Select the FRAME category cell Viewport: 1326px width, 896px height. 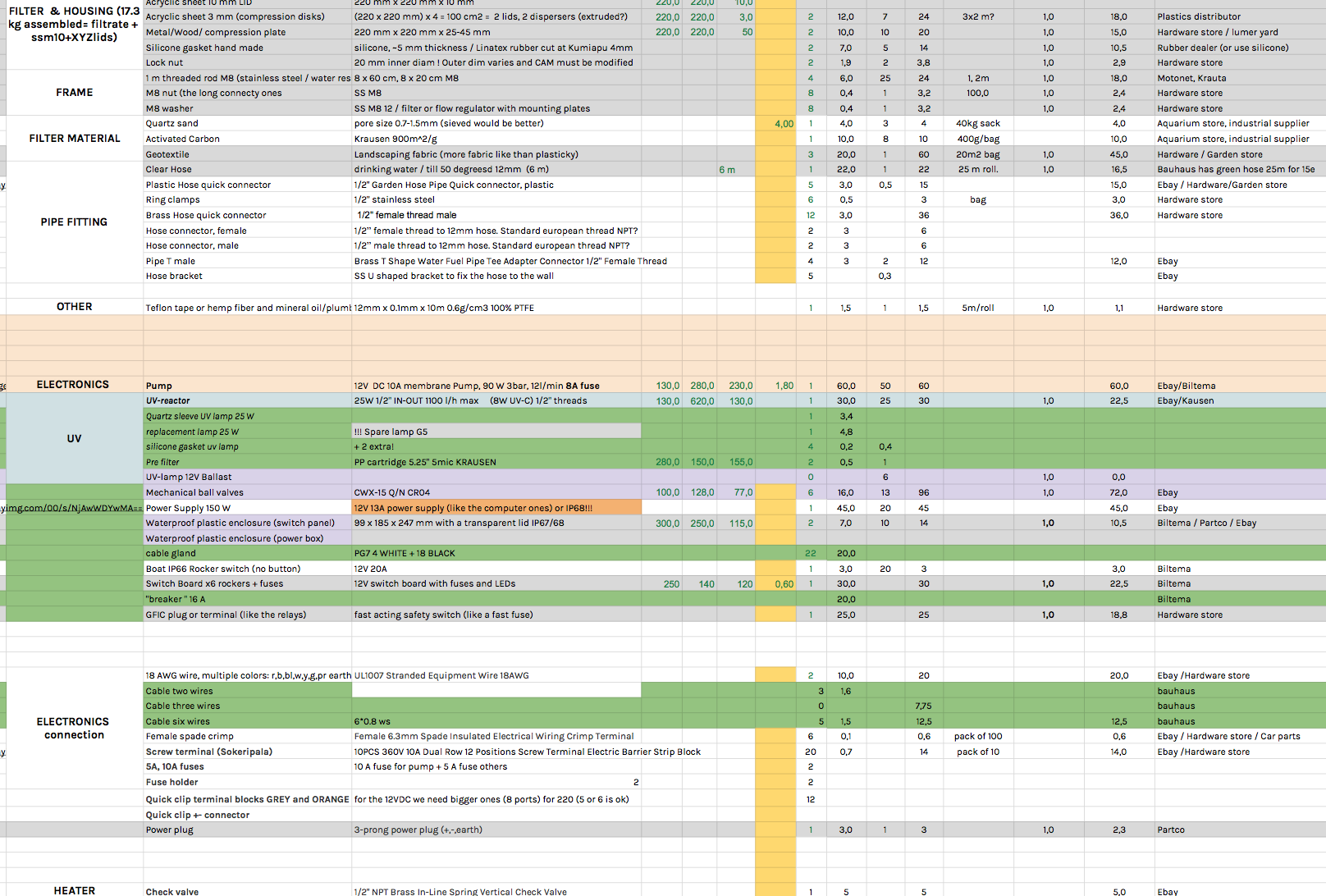click(x=75, y=93)
